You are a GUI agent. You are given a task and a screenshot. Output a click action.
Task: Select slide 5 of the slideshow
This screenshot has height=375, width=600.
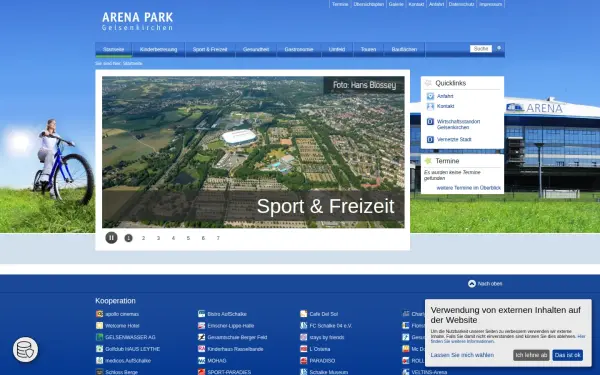pos(188,238)
